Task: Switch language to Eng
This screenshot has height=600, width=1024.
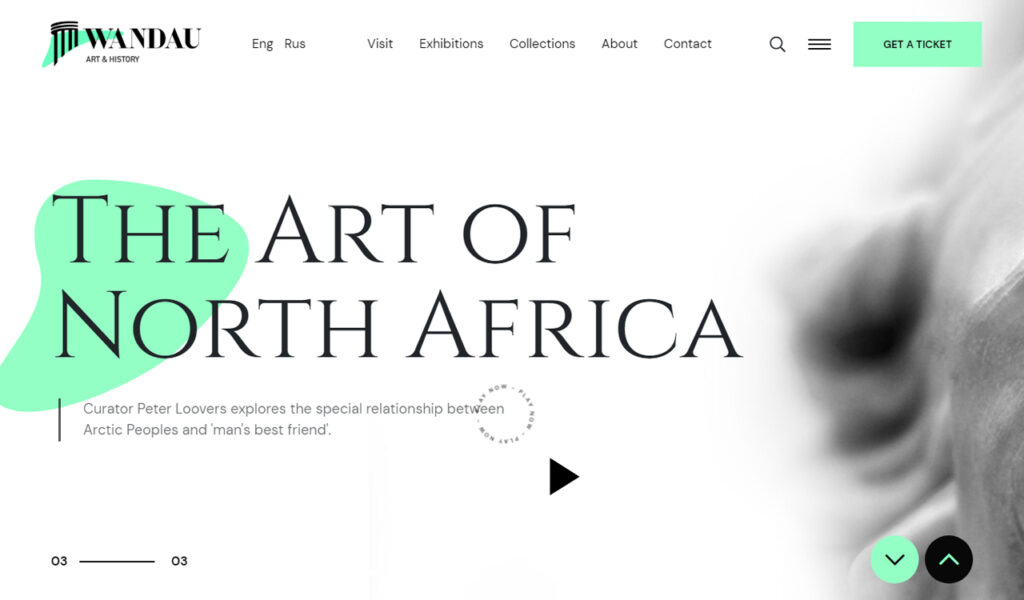Action: [263, 44]
